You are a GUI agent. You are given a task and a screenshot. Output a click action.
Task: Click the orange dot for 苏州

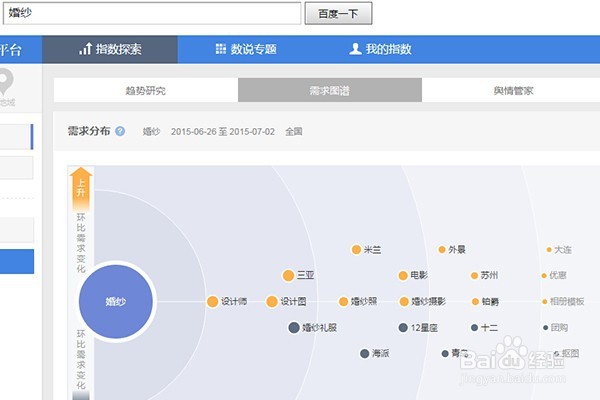point(474,276)
